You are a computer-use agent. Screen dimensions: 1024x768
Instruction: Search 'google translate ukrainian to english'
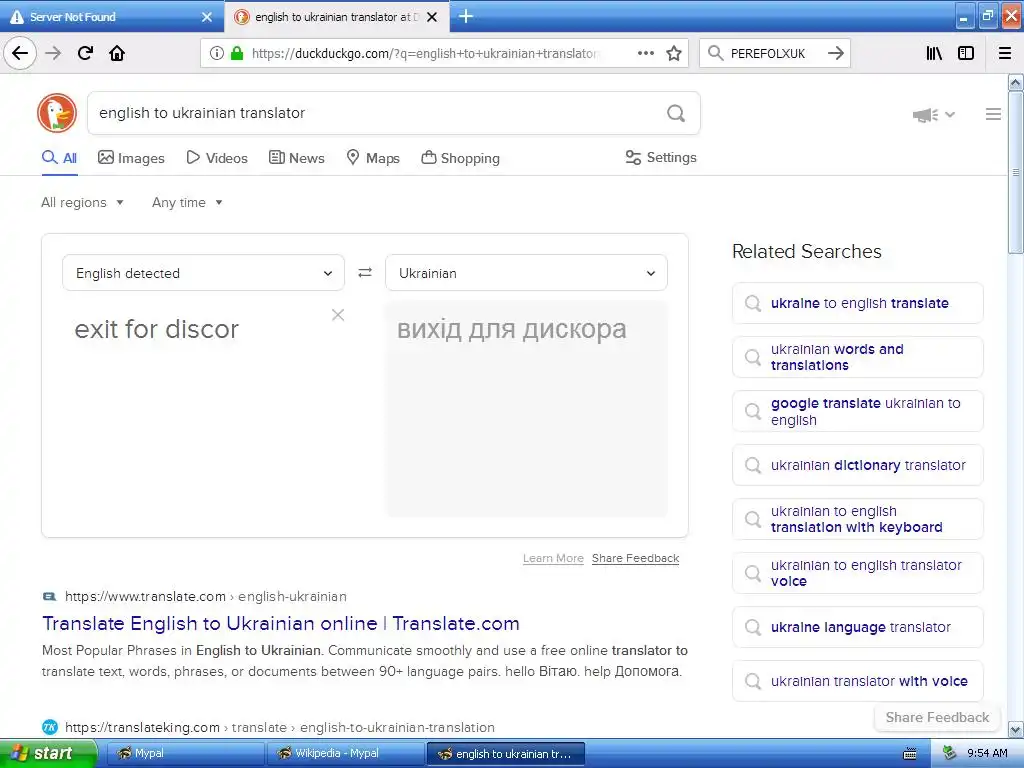point(857,411)
